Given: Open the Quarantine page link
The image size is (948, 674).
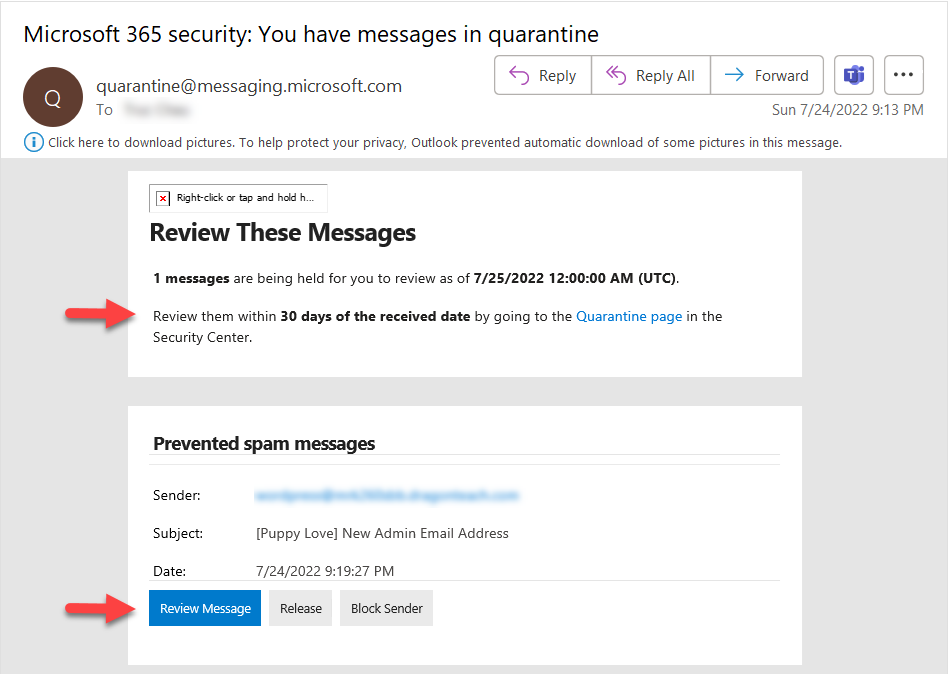Looking at the screenshot, I should point(629,316).
